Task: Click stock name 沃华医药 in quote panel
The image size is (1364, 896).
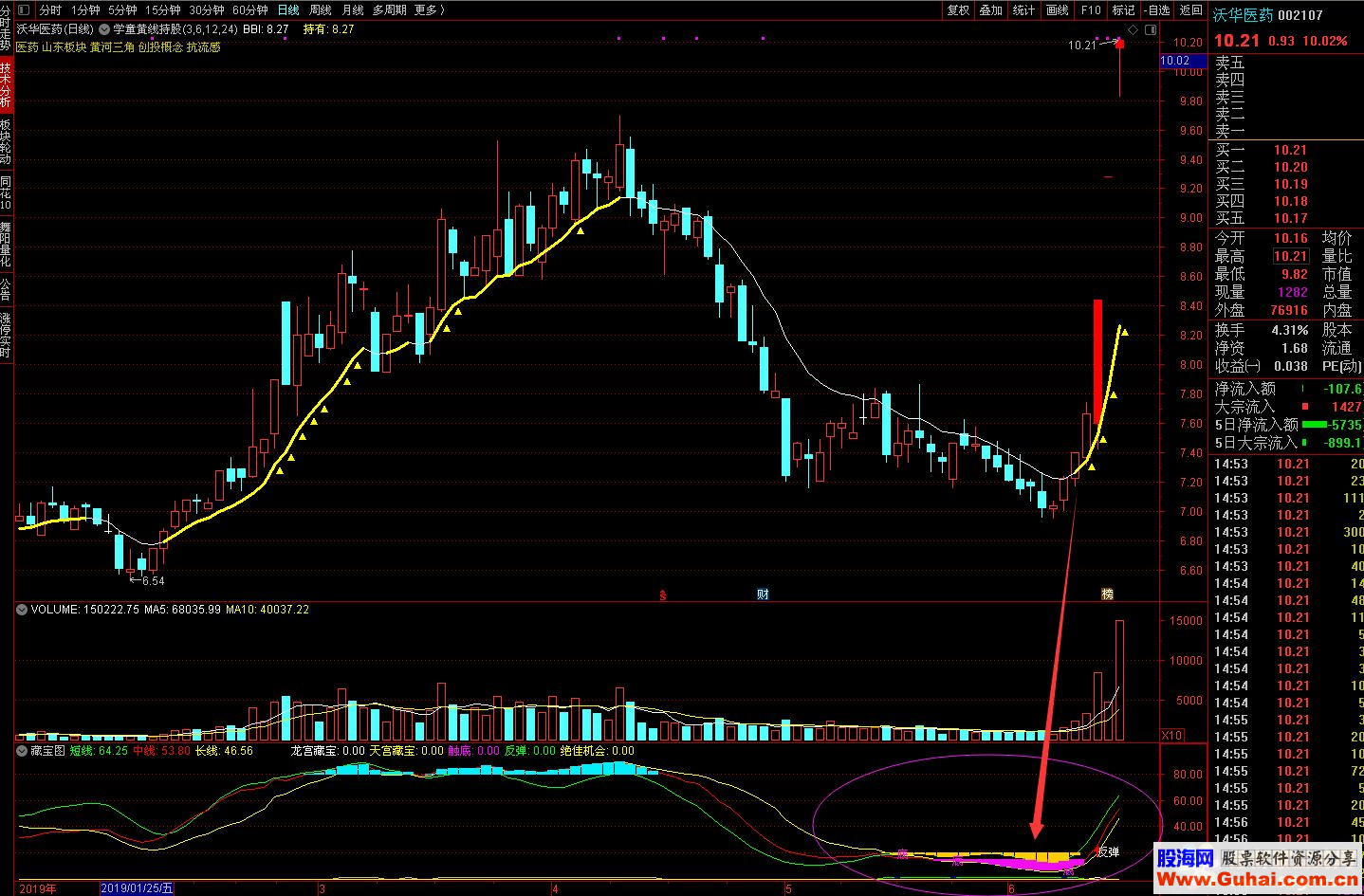Action: click(1243, 15)
